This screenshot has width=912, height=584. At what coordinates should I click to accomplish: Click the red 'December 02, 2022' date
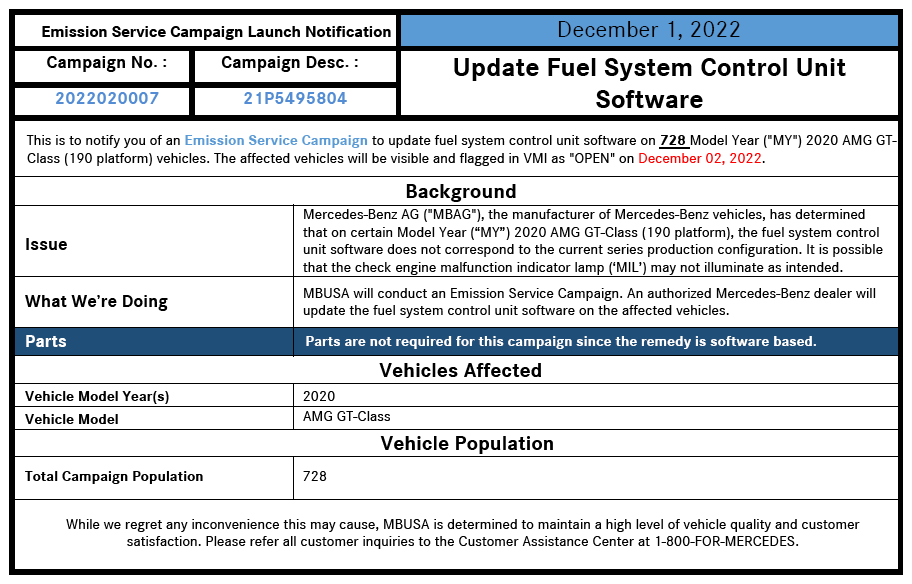click(x=700, y=158)
